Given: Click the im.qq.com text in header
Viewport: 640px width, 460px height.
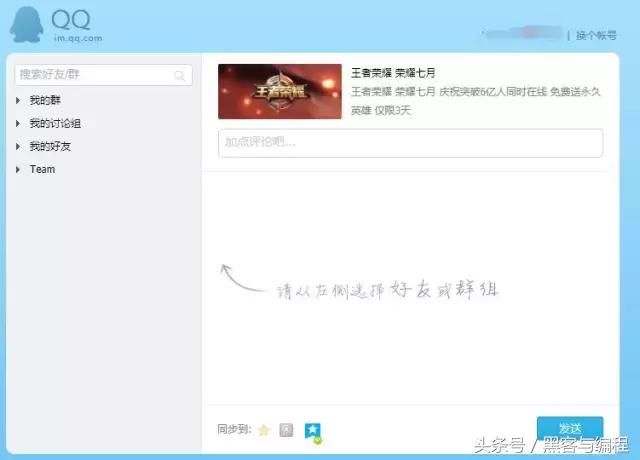Looking at the screenshot, I should pyautogui.click(x=78, y=38).
